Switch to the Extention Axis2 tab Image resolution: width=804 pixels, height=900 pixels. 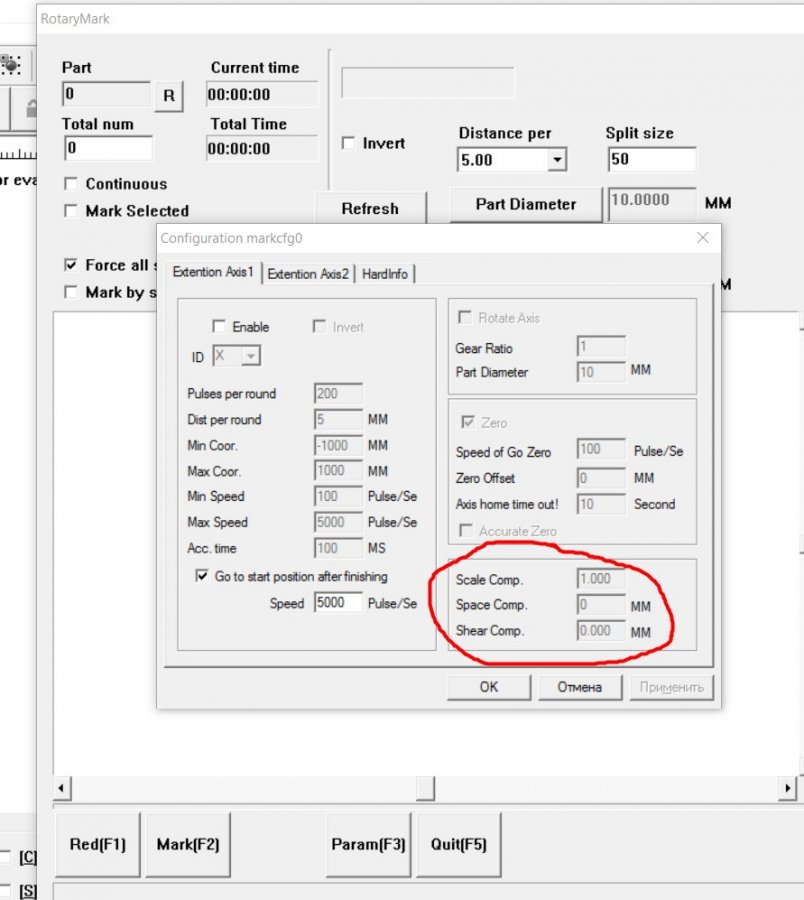tap(308, 274)
